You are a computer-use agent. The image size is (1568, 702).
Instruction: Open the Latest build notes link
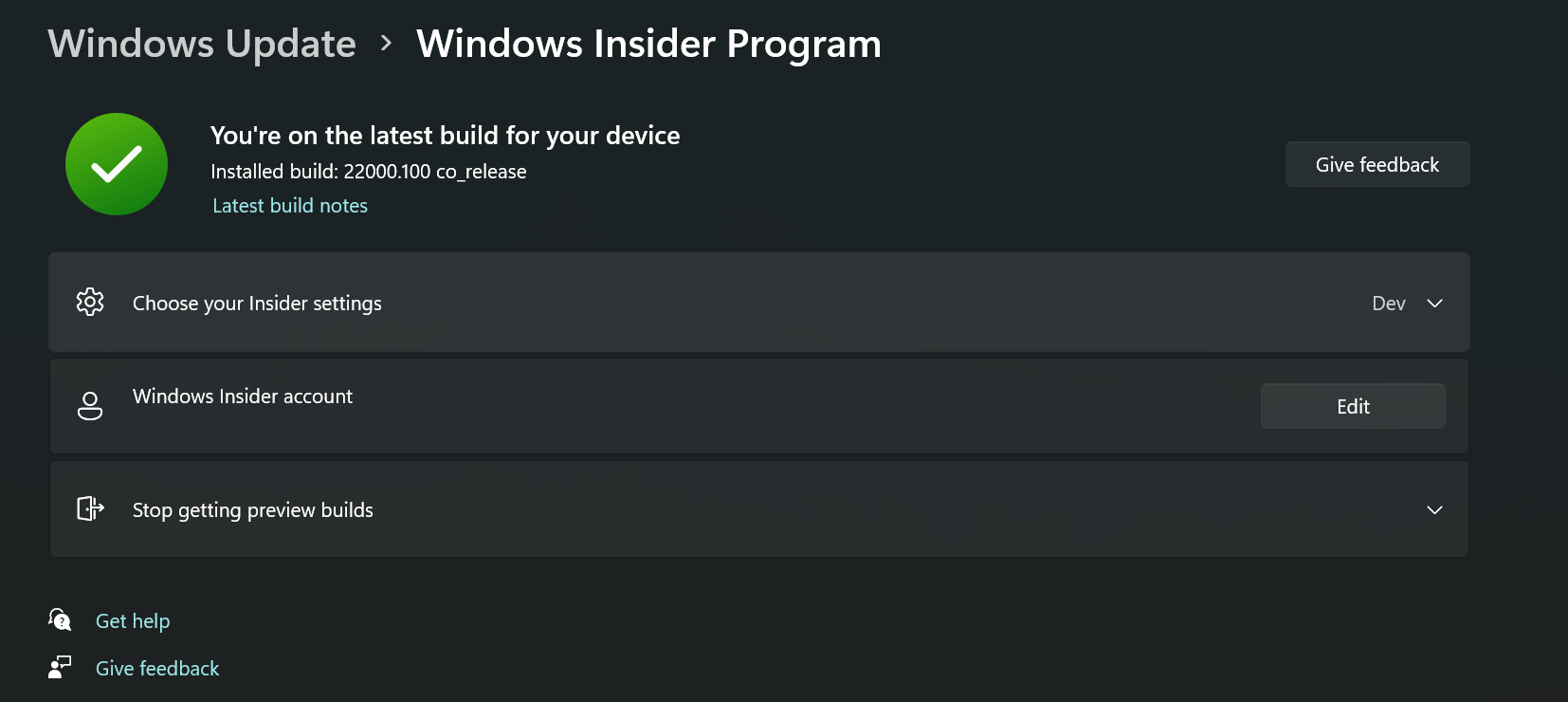click(x=290, y=206)
